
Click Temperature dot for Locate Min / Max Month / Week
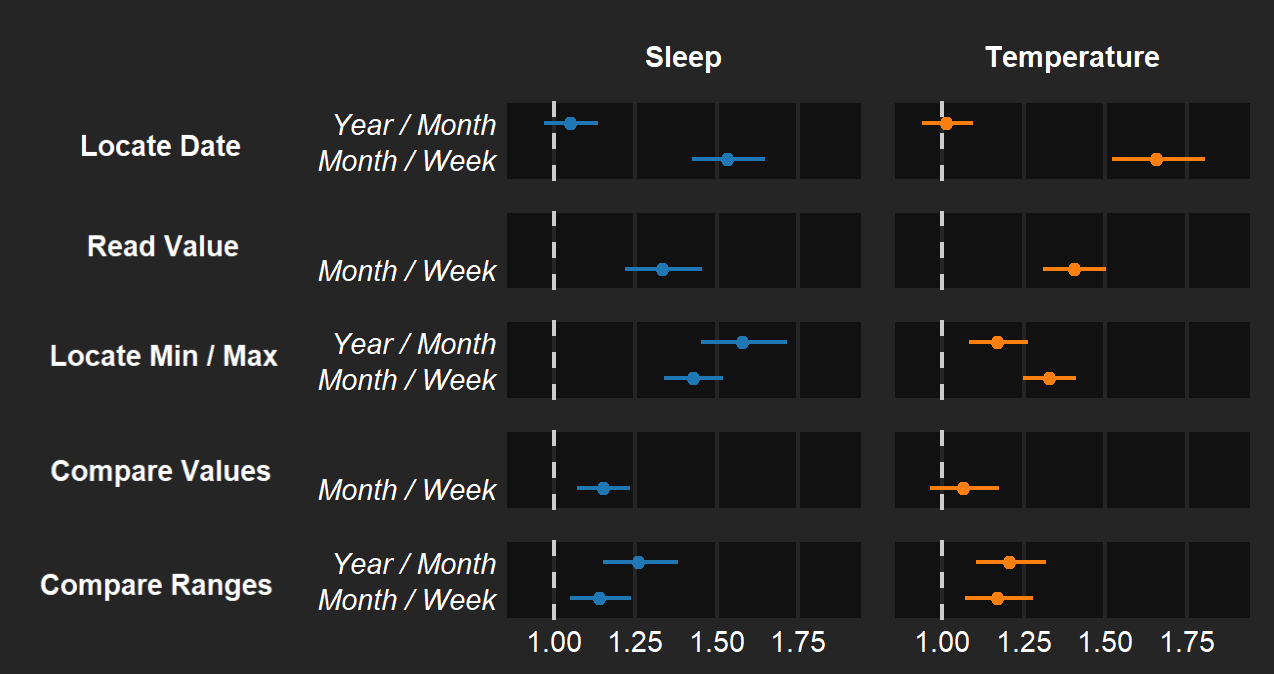(1049, 378)
